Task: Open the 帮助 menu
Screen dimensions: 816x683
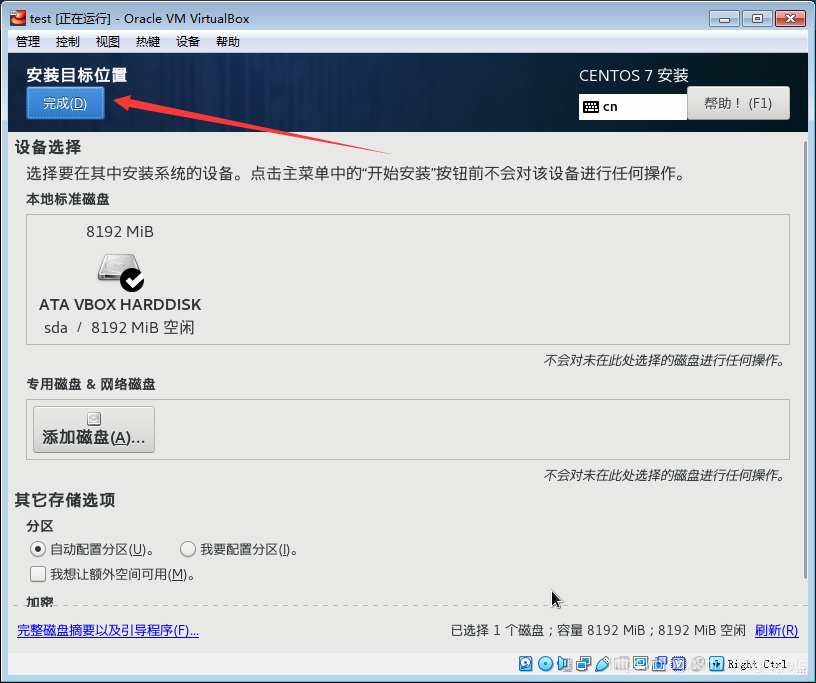Action: (x=228, y=42)
